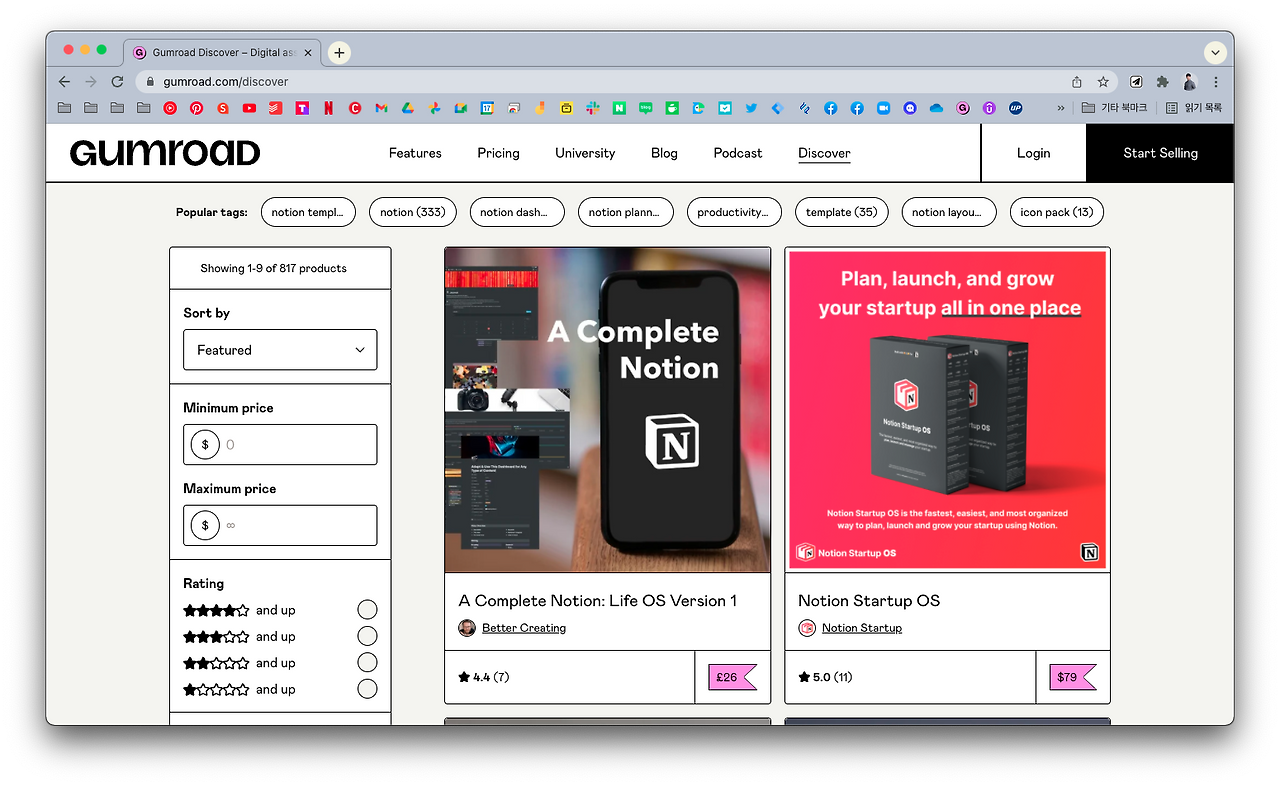
Task: Filter by the notion (333) tag
Action: (x=412, y=212)
